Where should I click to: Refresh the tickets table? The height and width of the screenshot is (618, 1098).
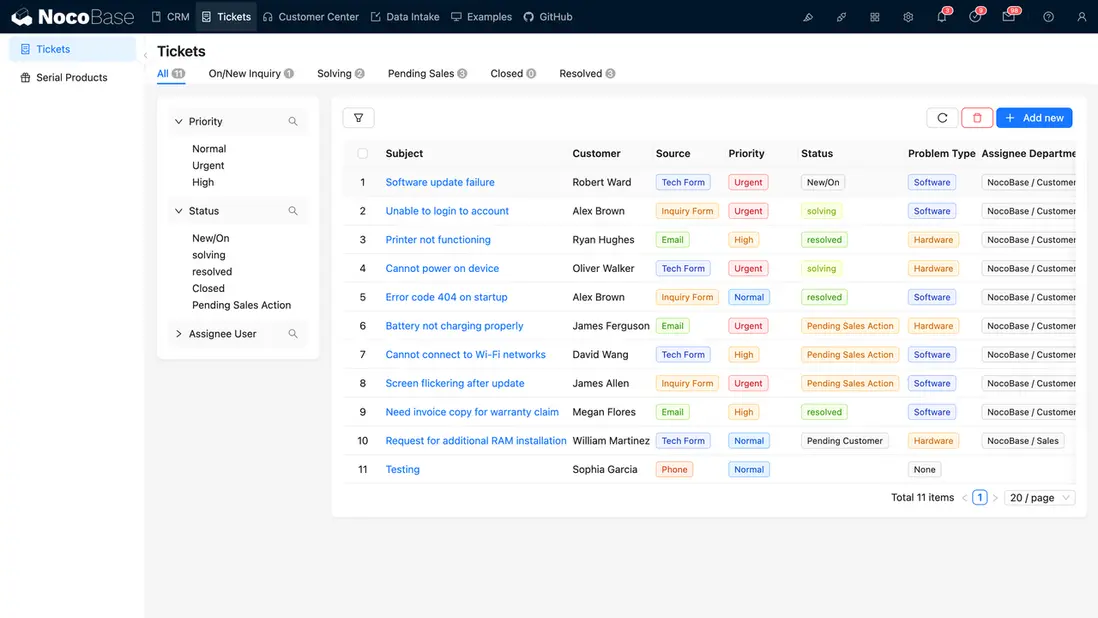[x=942, y=118]
